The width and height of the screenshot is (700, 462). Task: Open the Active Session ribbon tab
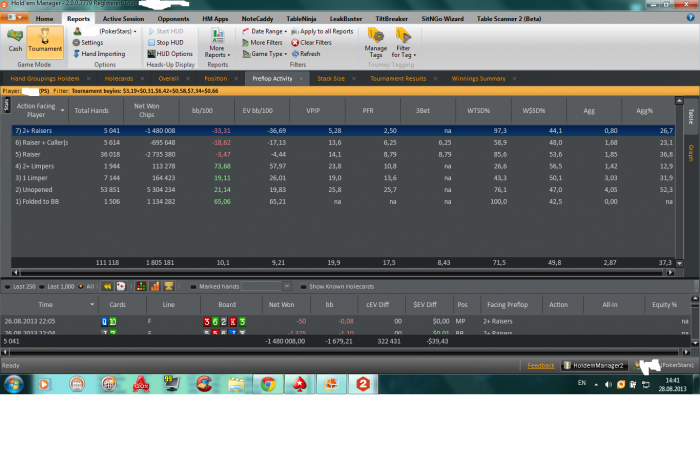point(123,19)
